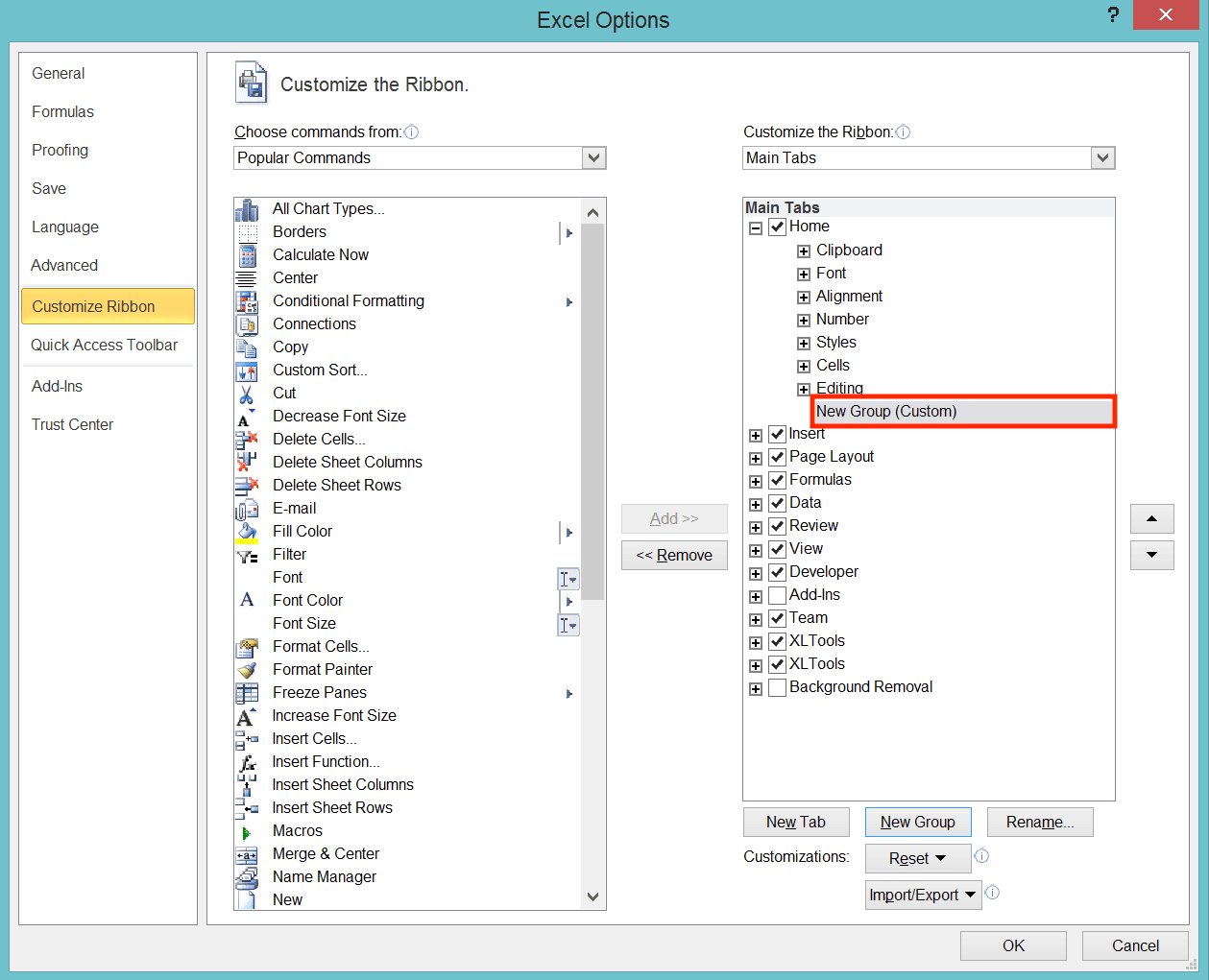
Task: Open the Trust Center category
Action: pos(73,424)
